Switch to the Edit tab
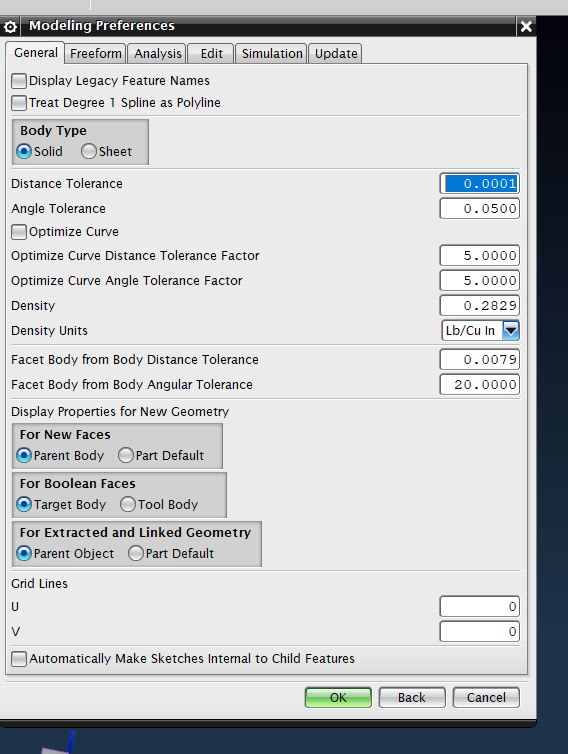 click(x=212, y=53)
